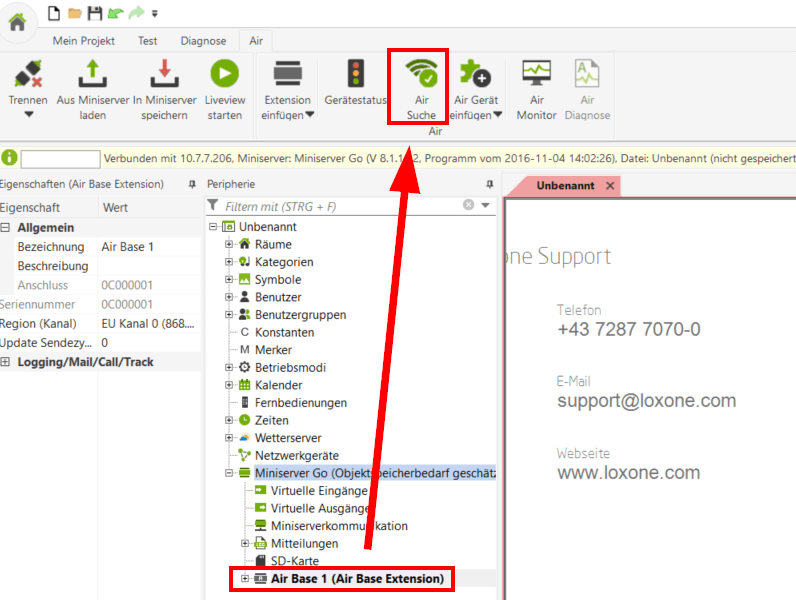The image size is (796, 600).
Task: Expand the Logging/Mail/Call/Track section
Action: pyautogui.click(x=7, y=361)
